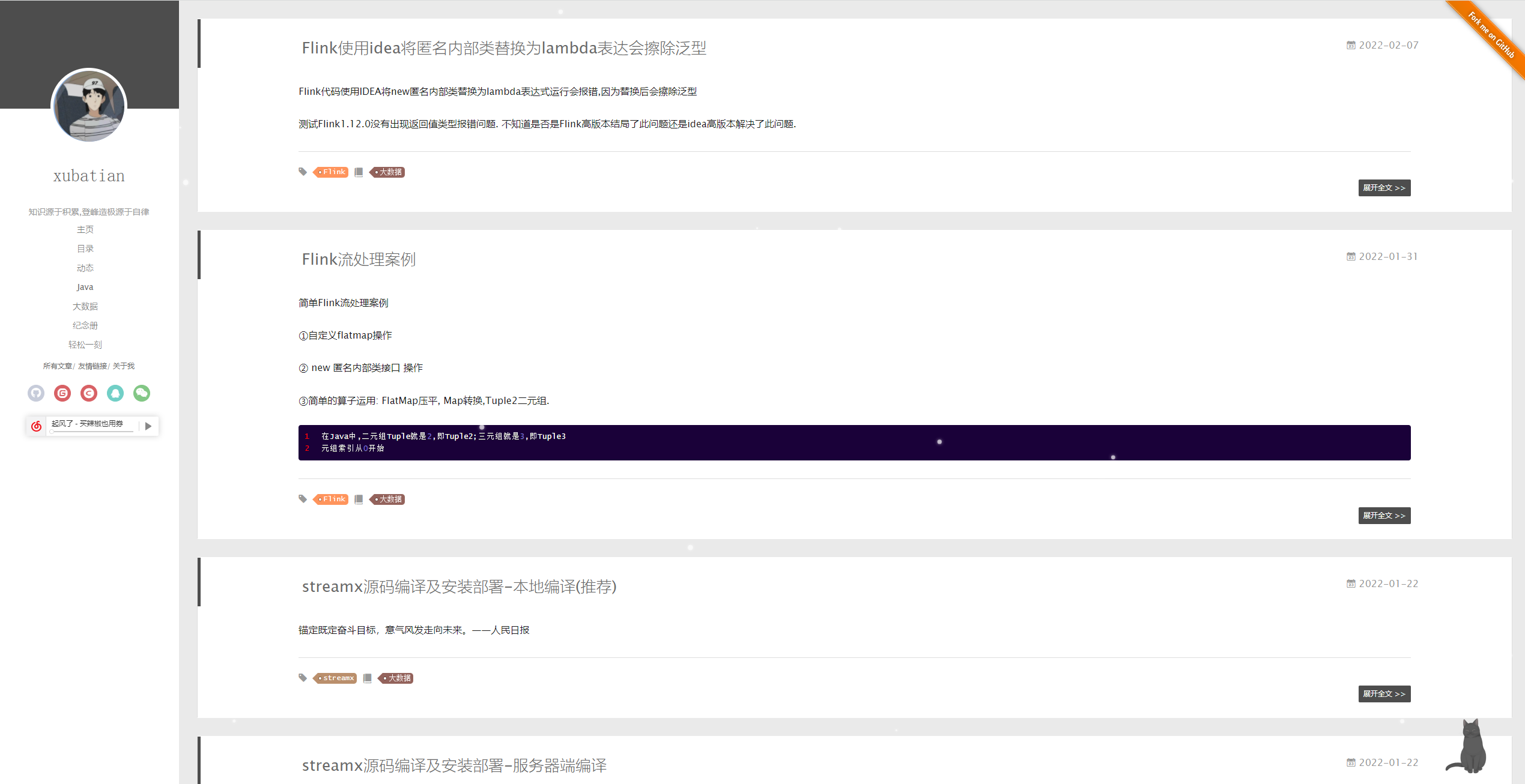Click the xubatian profile avatar
This screenshot has width=1525, height=784.
(x=89, y=106)
